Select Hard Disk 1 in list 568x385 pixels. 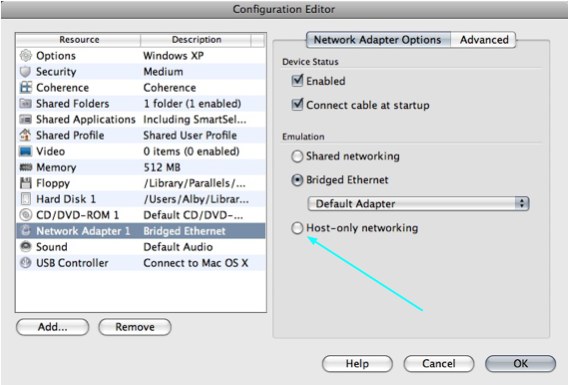click(x=66, y=199)
